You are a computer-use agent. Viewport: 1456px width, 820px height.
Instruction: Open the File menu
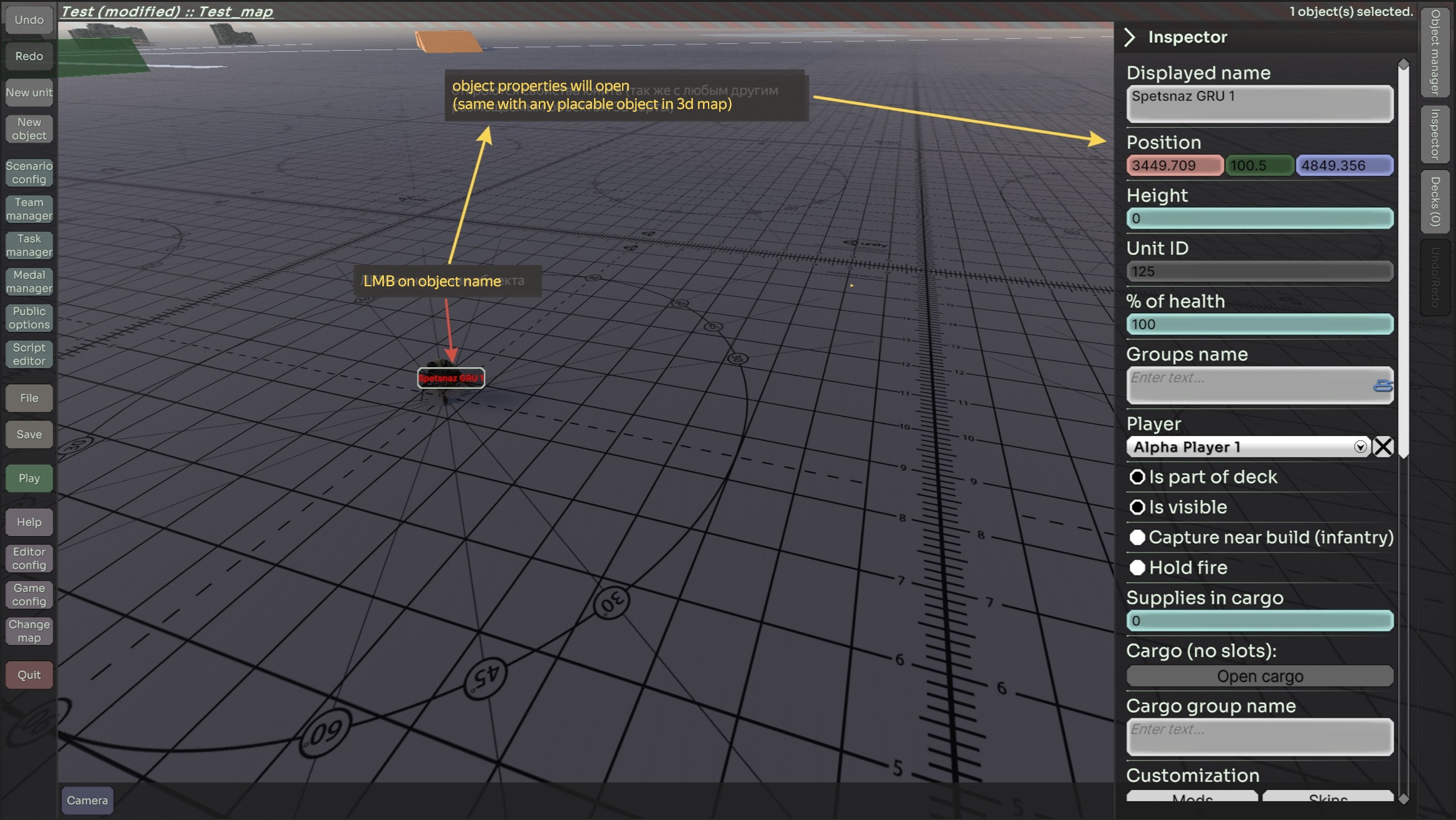click(29, 398)
